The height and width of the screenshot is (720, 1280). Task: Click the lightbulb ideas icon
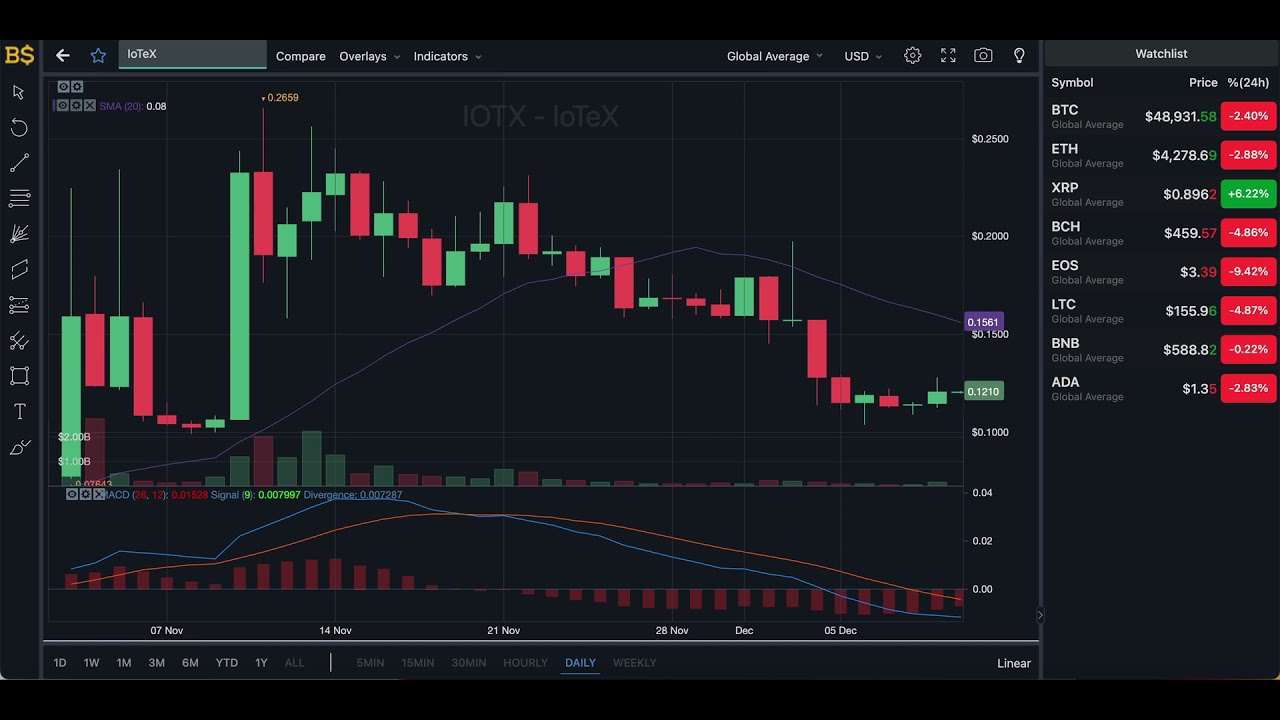click(1019, 56)
